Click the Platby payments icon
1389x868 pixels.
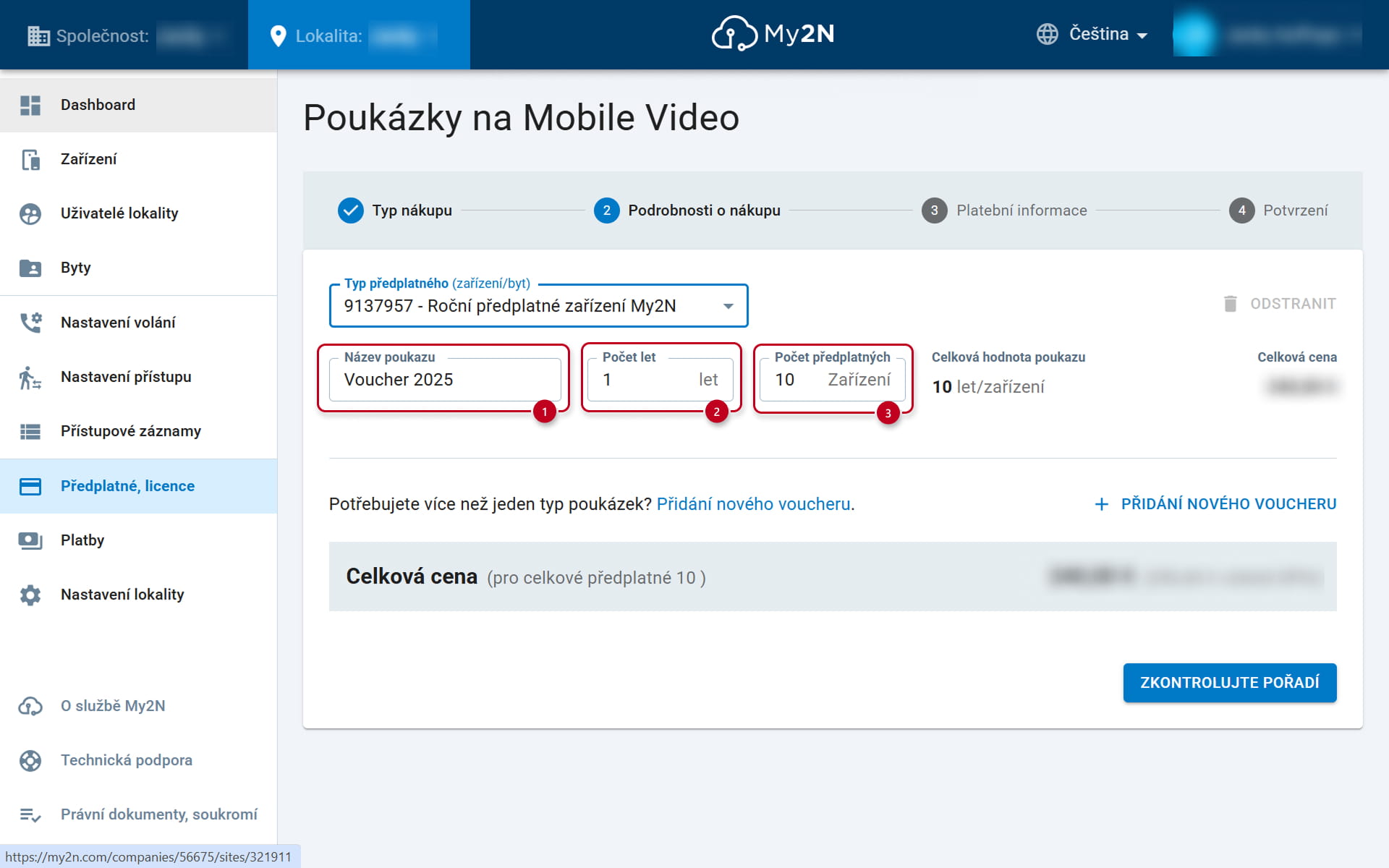(30, 540)
